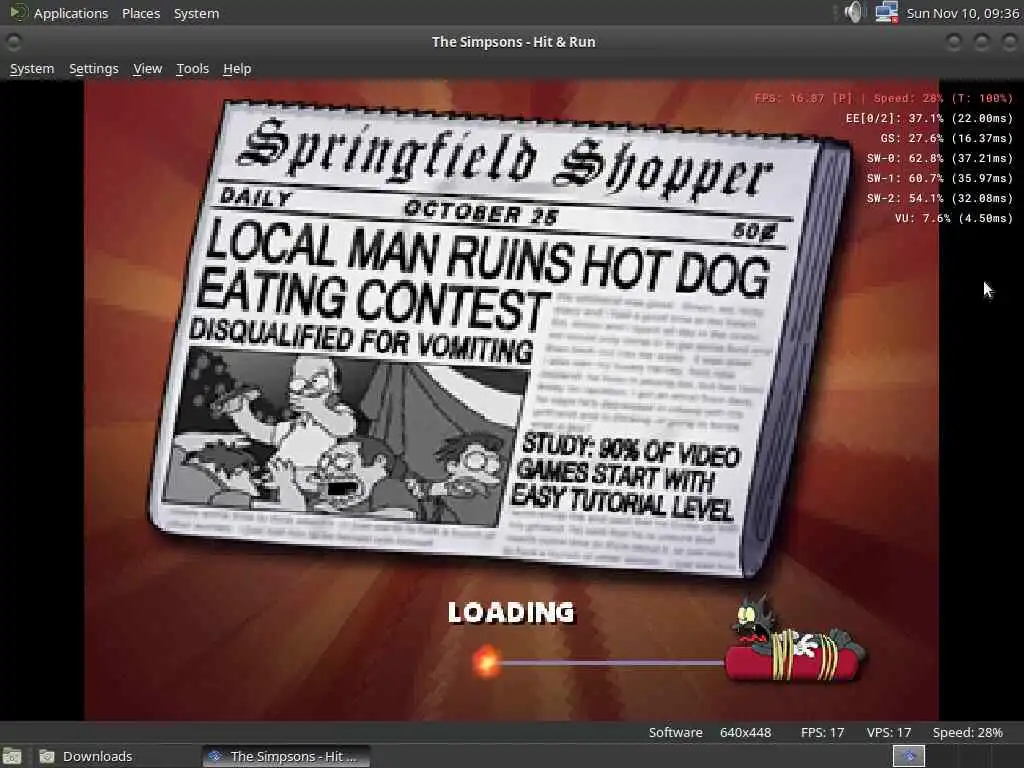Click the EE[0/2] performance overlay line

(x=929, y=118)
